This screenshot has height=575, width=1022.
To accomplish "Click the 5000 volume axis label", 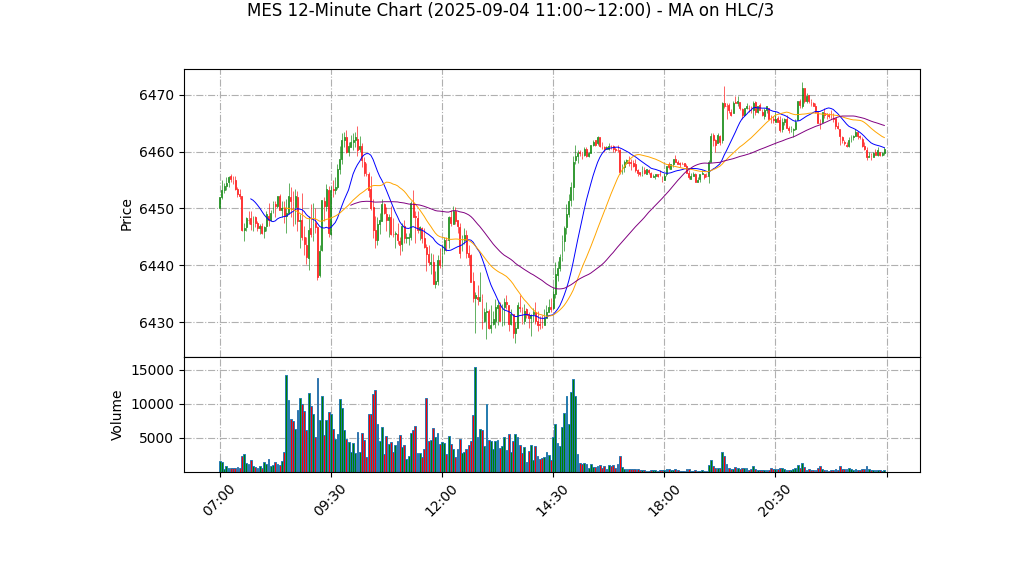I will pos(156,439).
